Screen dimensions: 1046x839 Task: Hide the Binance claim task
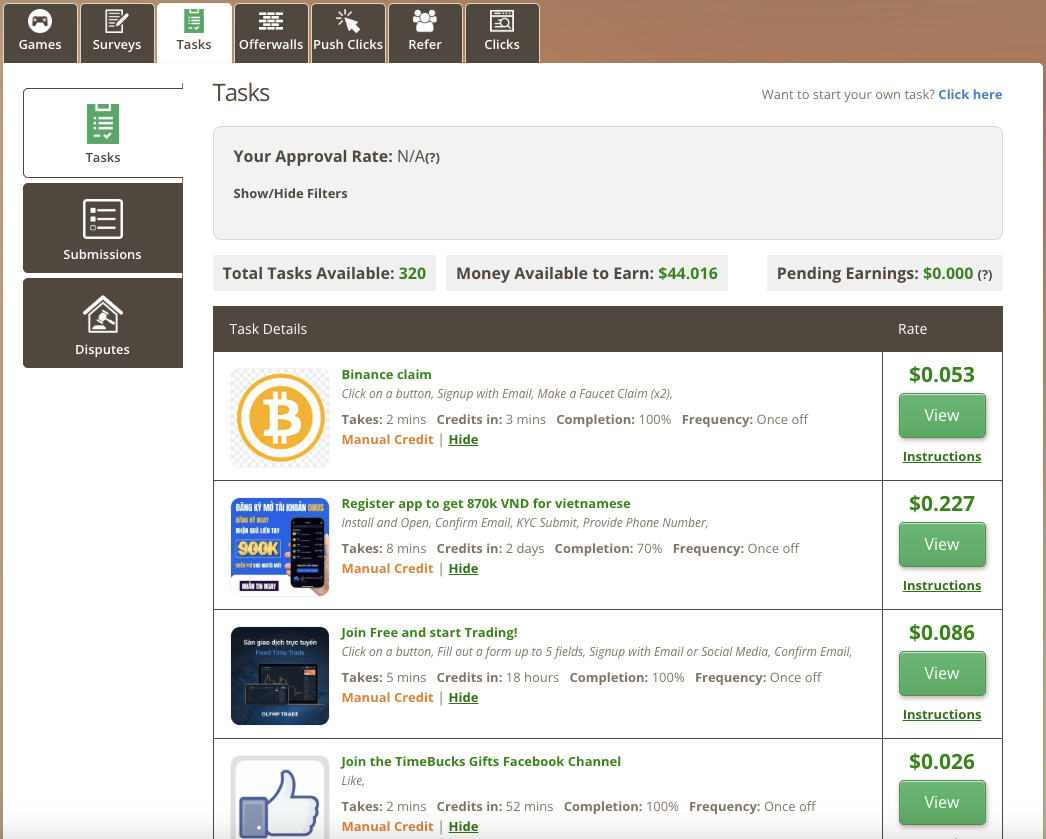[463, 440]
